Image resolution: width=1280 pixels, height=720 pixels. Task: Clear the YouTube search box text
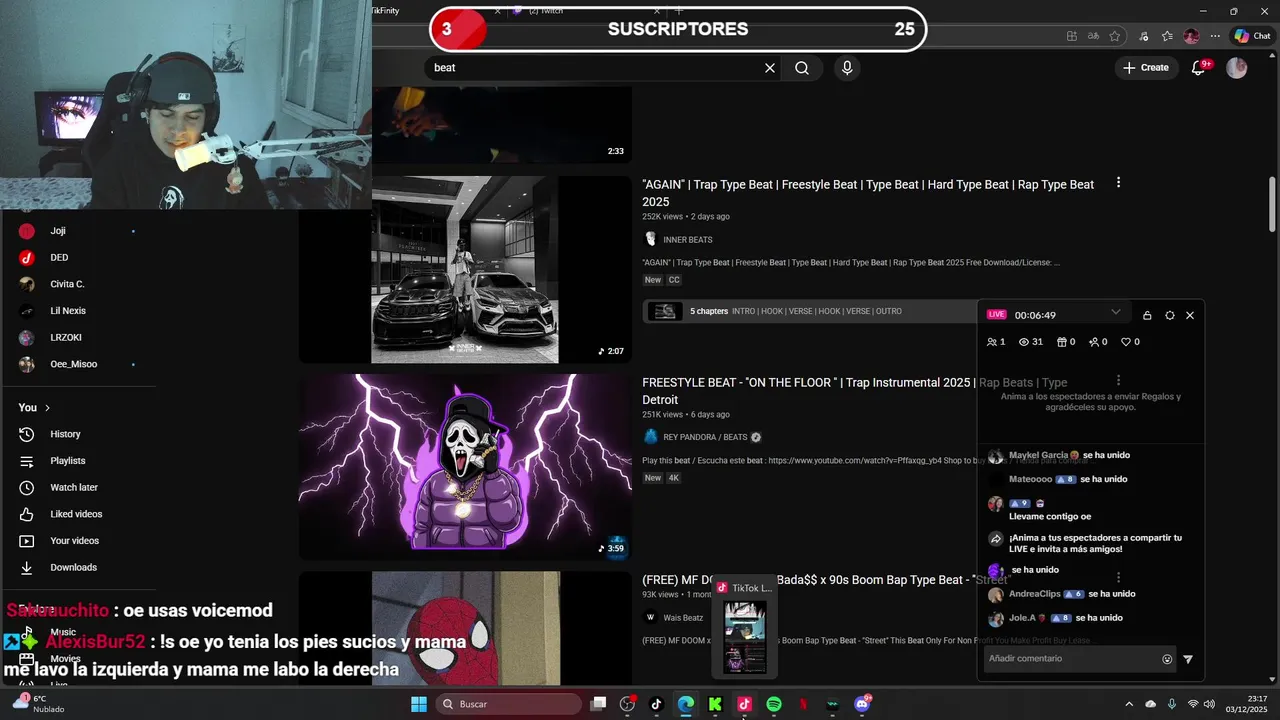(x=770, y=68)
